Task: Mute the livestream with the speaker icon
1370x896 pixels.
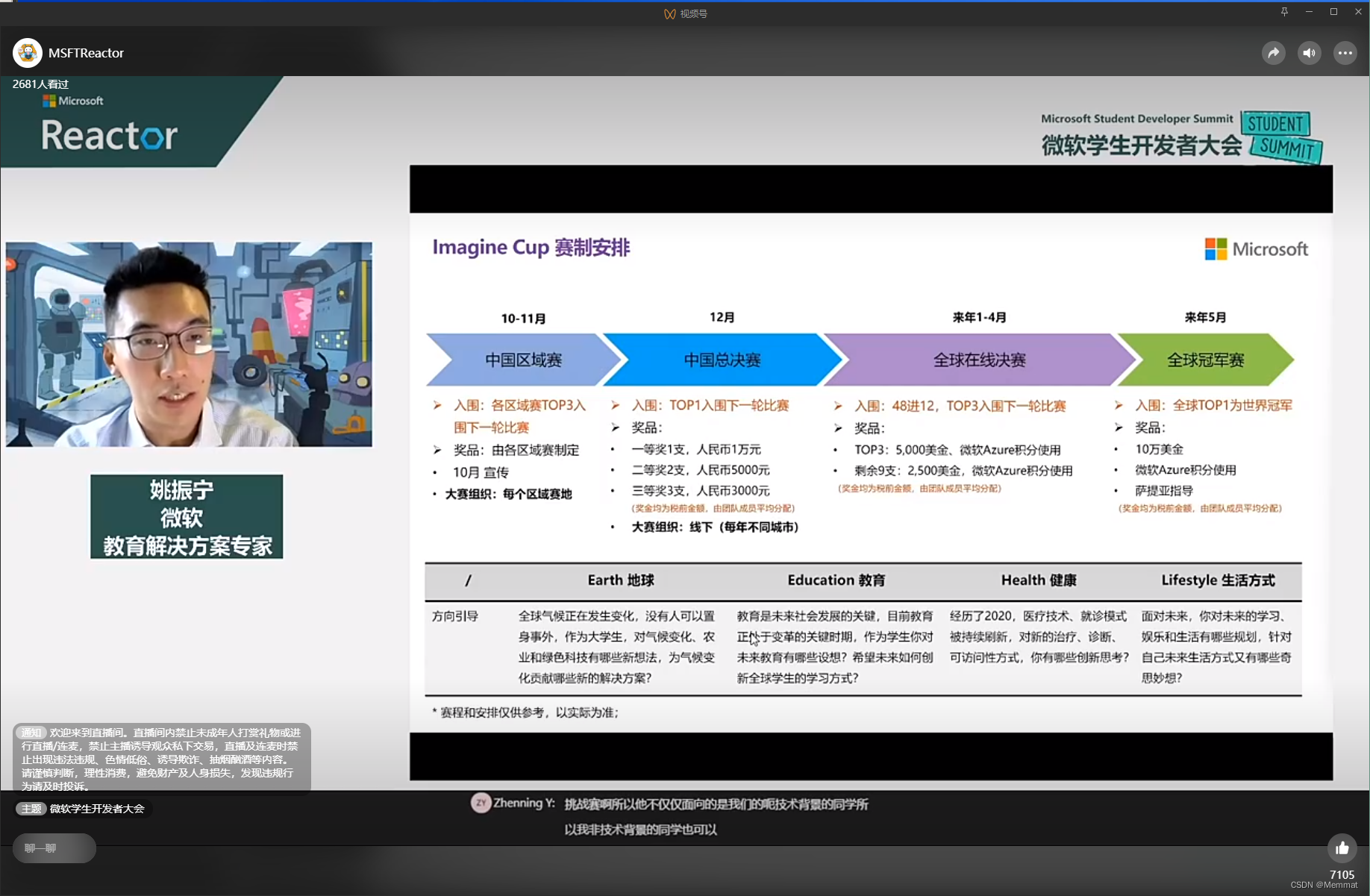Action: coord(1310,53)
